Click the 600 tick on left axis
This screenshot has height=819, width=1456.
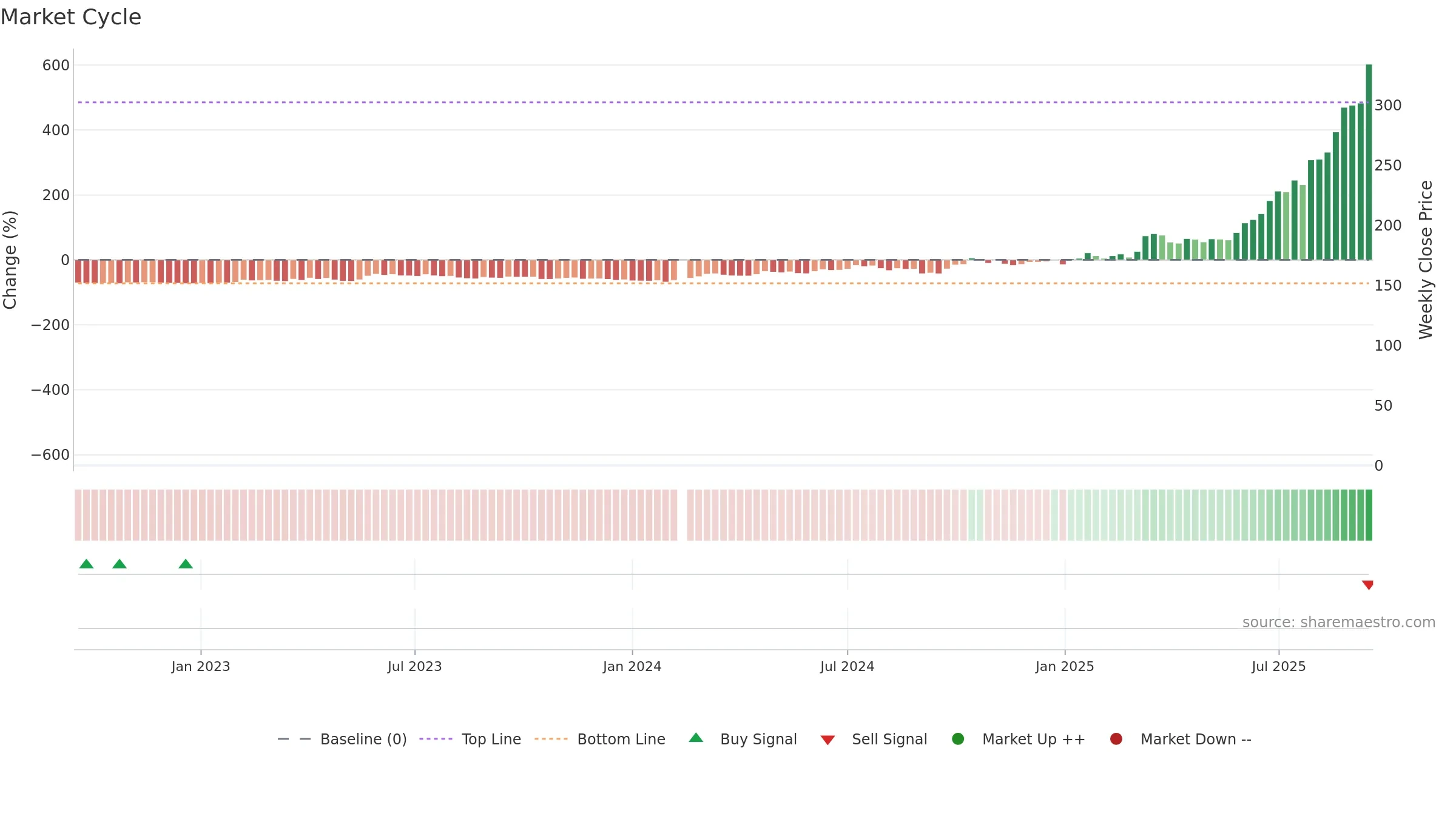(56, 66)
